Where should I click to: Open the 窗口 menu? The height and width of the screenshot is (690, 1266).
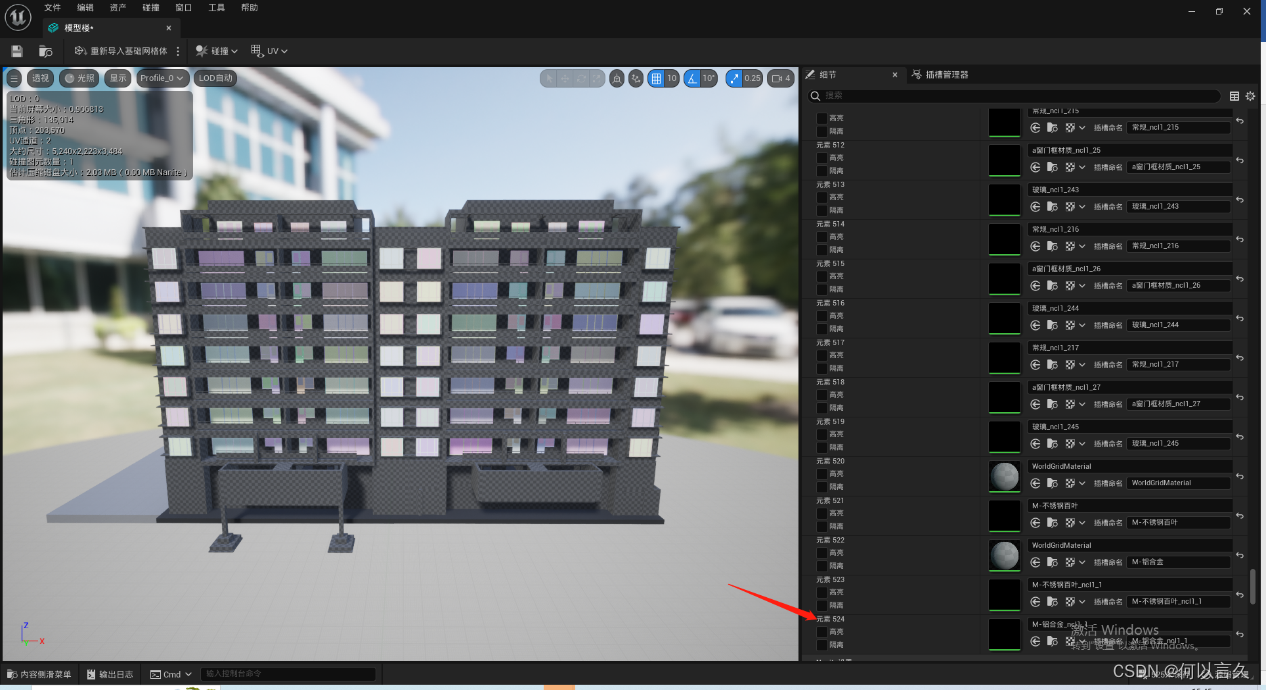click(x=183, y=7)
